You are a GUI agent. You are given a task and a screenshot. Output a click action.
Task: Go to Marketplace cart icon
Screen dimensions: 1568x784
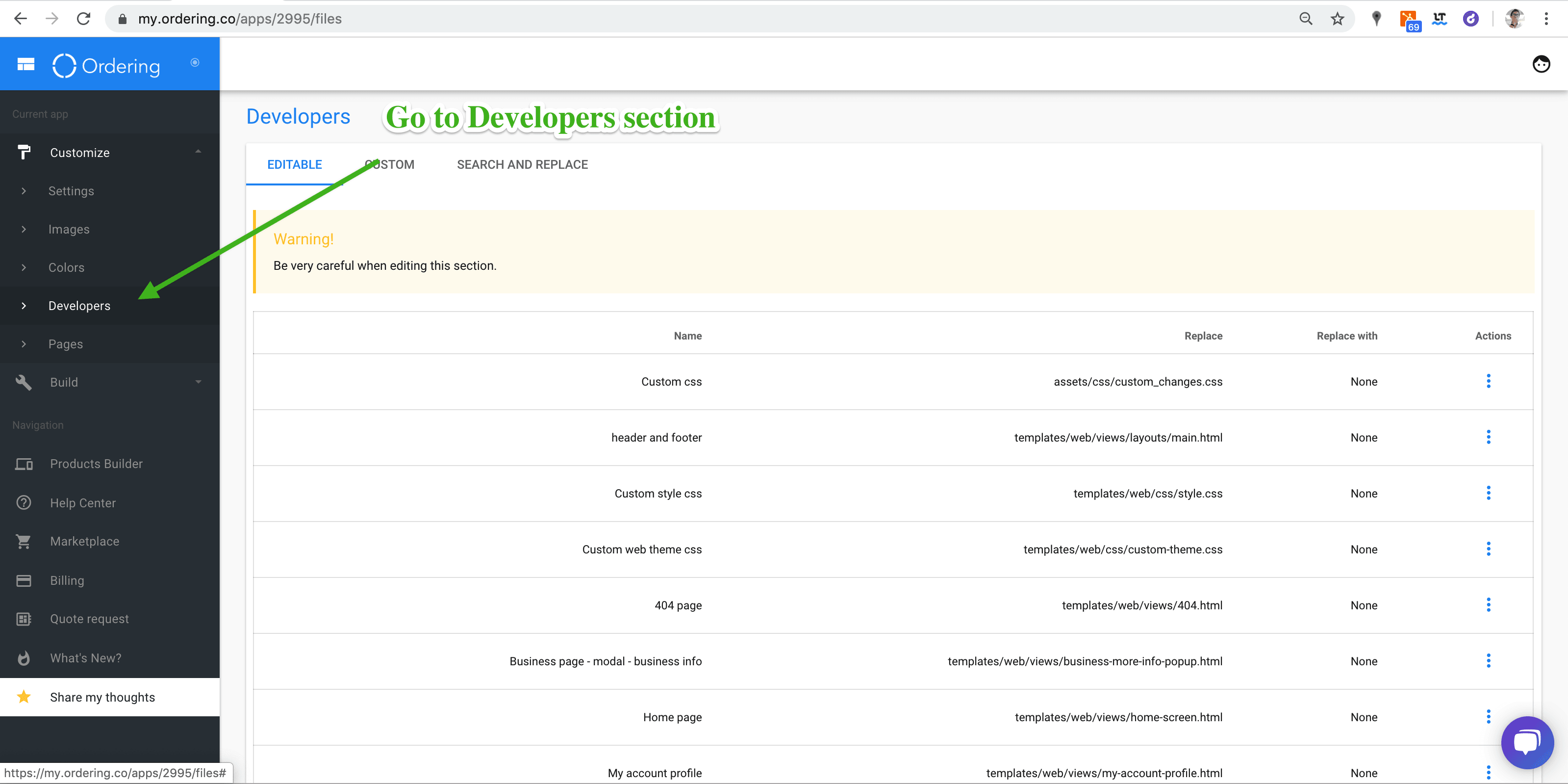[x=24, y=541]
